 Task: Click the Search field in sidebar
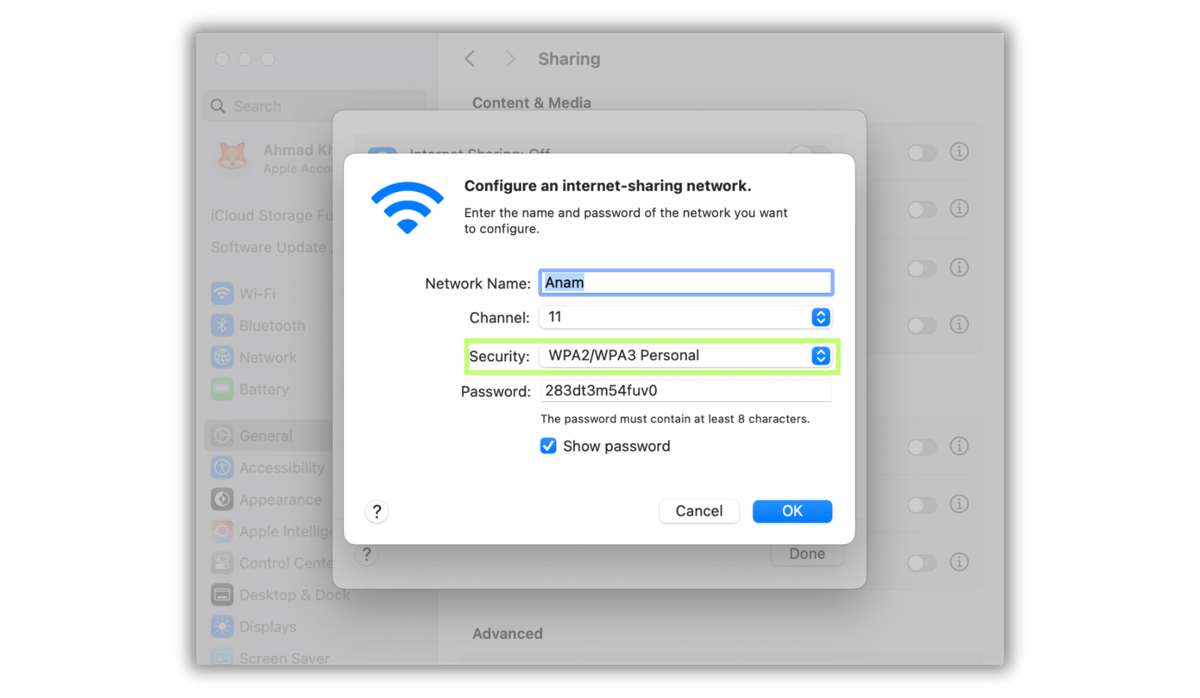(315, 106)
